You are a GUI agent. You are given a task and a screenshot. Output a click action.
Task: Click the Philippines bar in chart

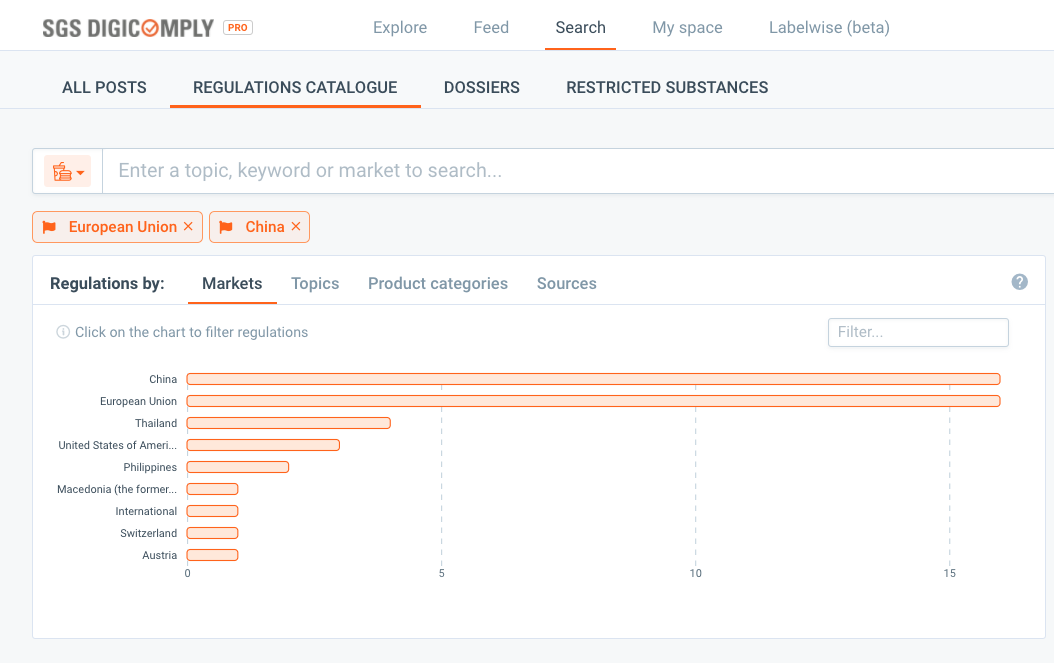pyautogui.click(x=238, y=467)
